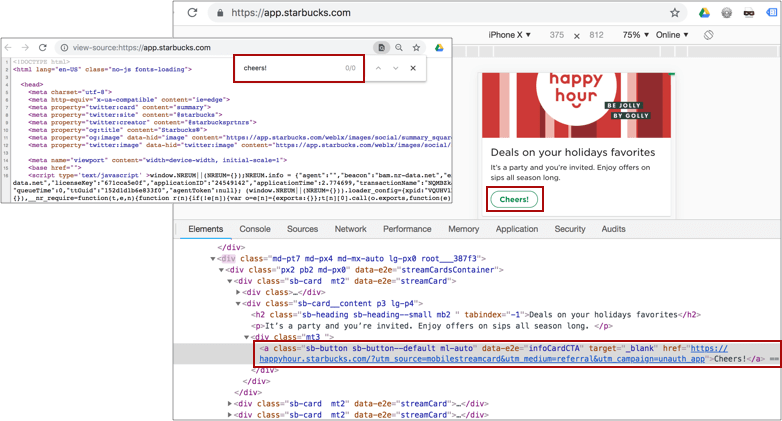This screenshot has height=421, width=782.
Task: Reload the view-source window
Action: tap(42, 48)
